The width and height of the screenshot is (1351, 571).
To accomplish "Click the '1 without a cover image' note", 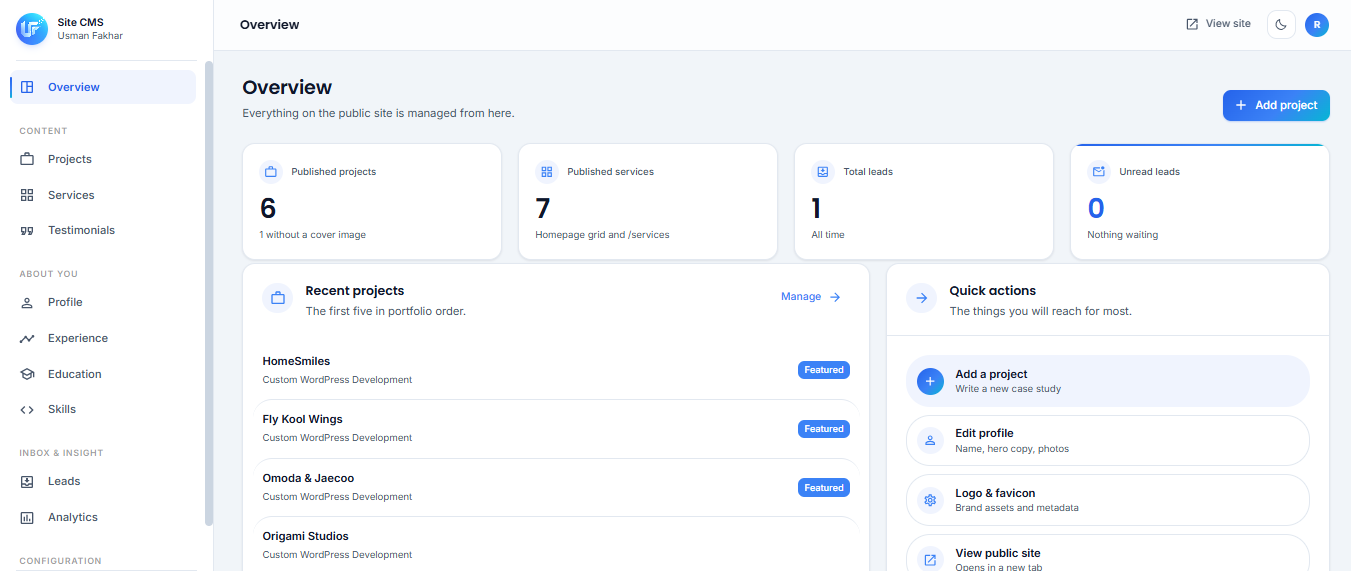I will [313, 235].
